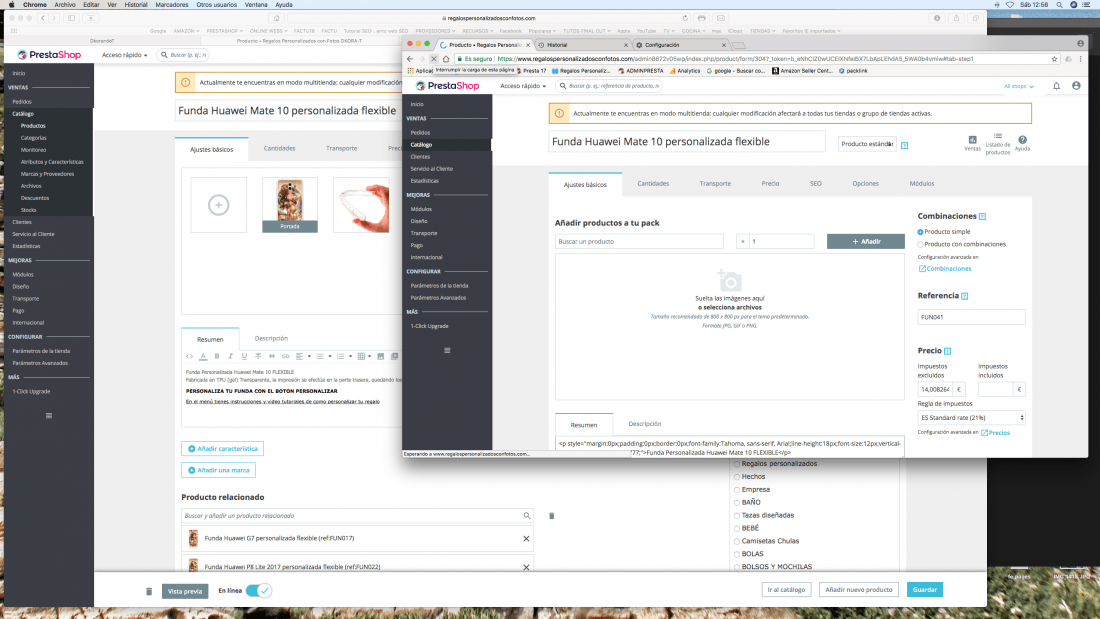Image resolution: width=1100 pixels, height=619 pixels.
Task: Click insert link icon in back window editor
Action: [x=286, y=357]
